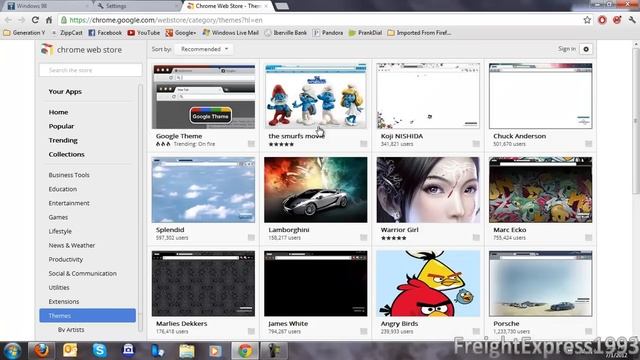640x360 pixels.
Task: Click the Windows Start orb
Action: [12, 351]
